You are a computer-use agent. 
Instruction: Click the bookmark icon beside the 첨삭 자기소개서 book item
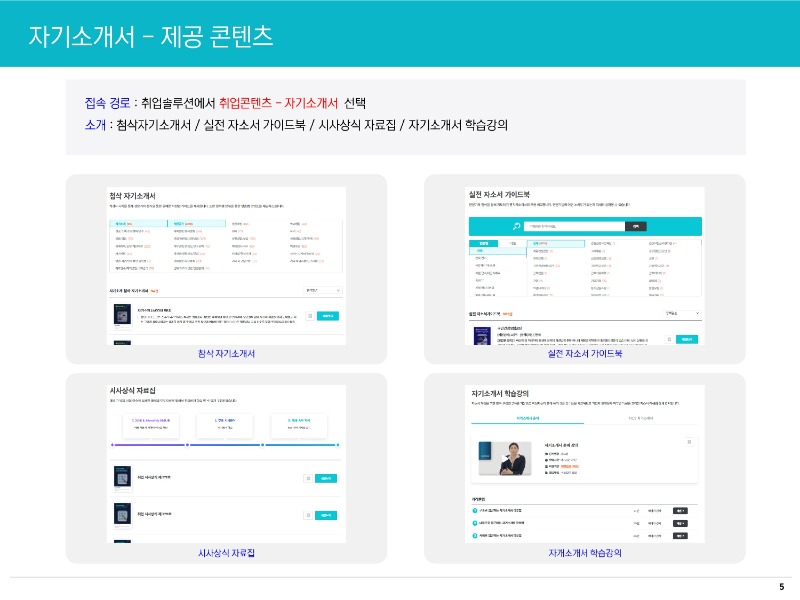311,315
